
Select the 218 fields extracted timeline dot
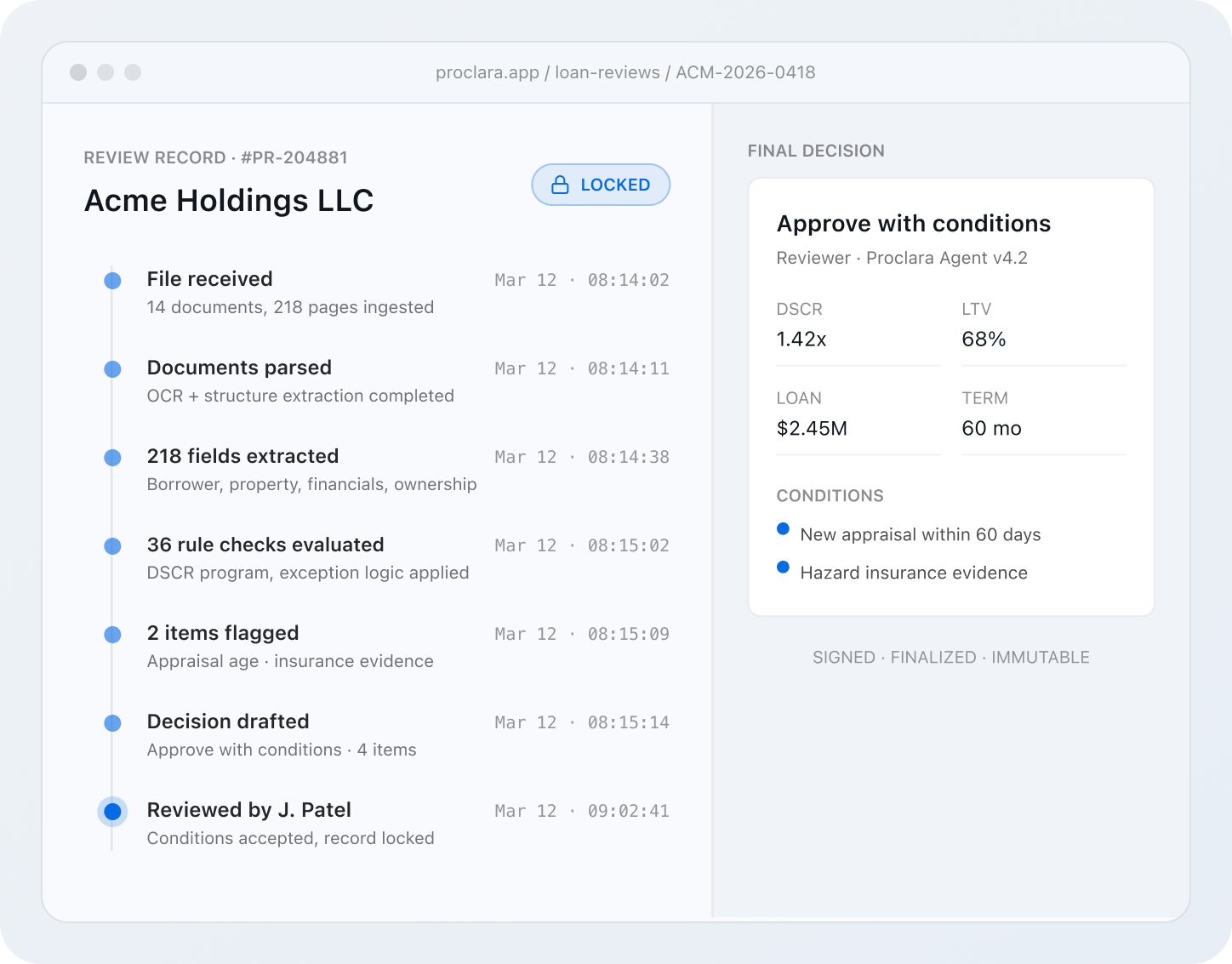click(x=112, y=457)
